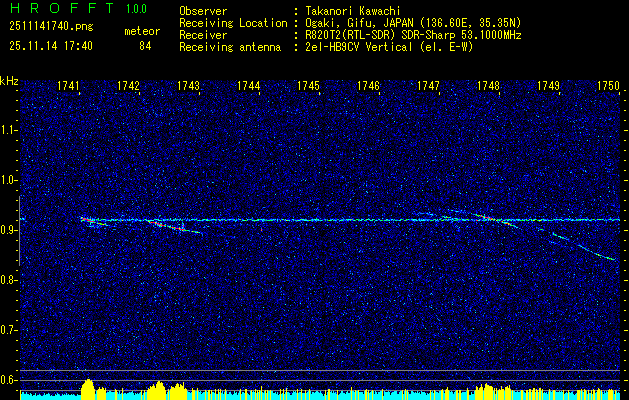Click the version number 1.0.0
Image resolution: width=629 pixels, height=400 pixels.
point(136,8)
